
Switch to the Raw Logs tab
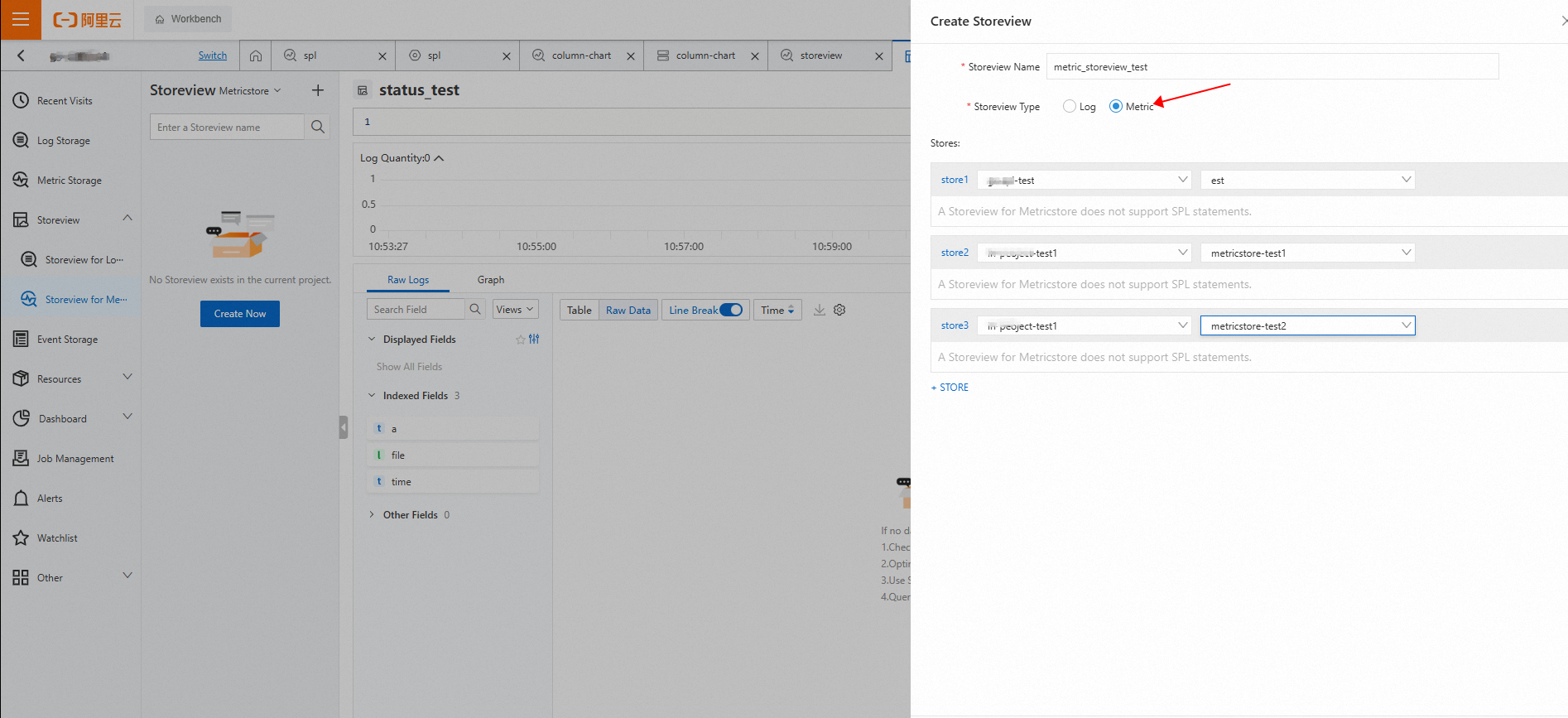point(408,280)
